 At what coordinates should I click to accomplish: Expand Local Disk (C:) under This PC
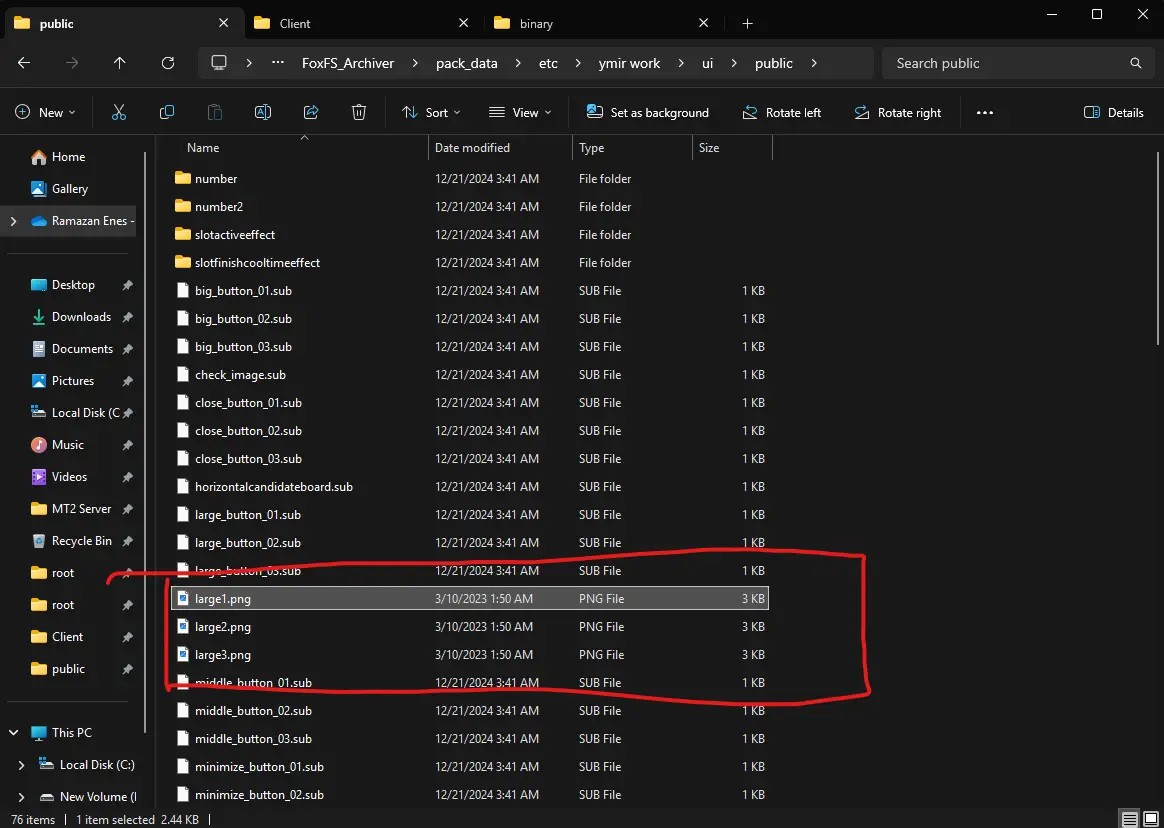coord(21,764)
